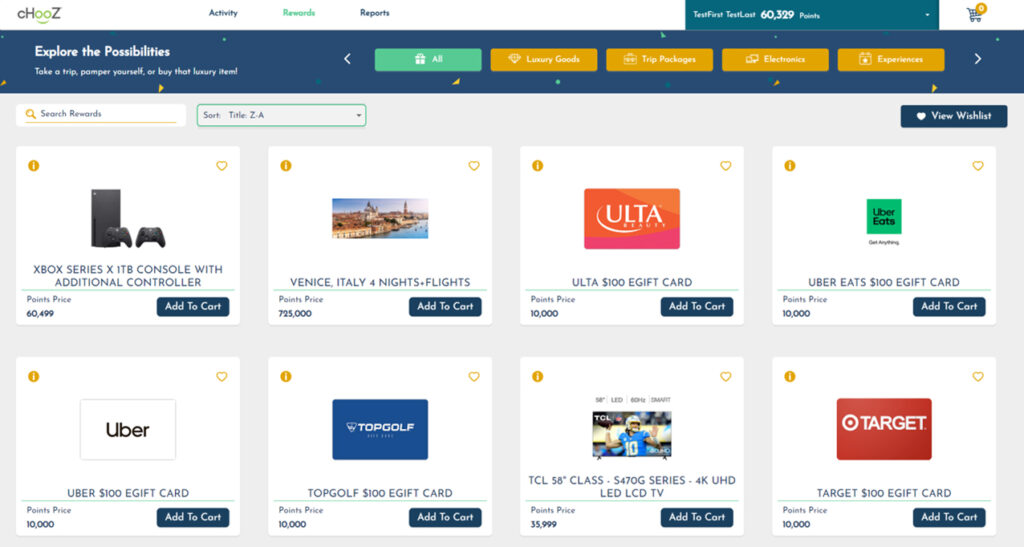Select the Luxury Goods category
Image resolution: width=1024 pixels, height=547 pixels.
[544, 59]
